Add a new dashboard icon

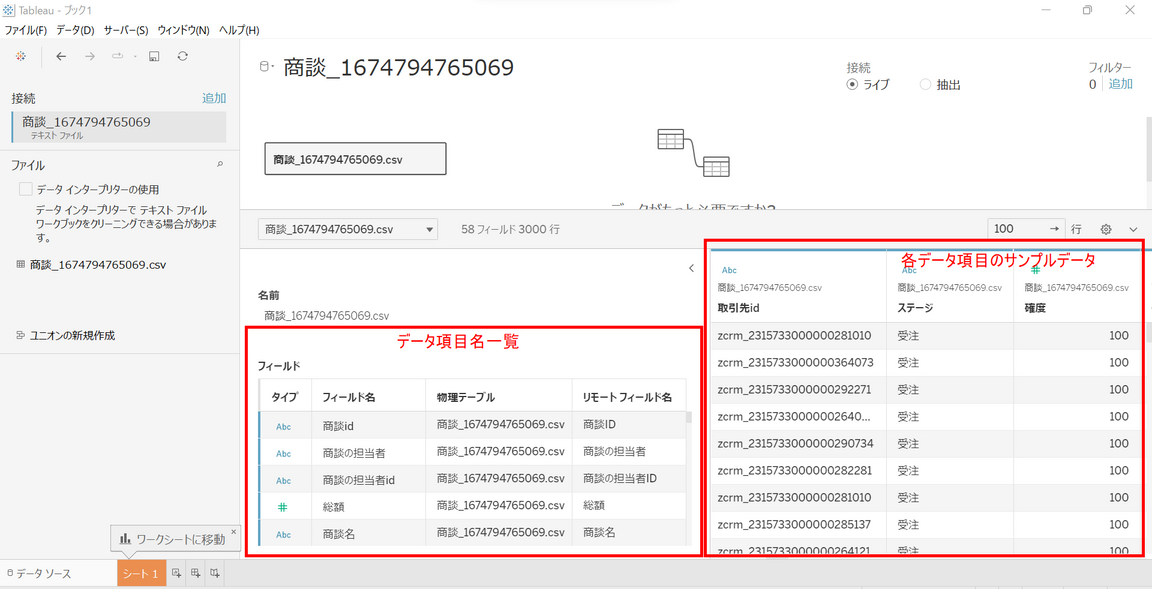tap(195, 573)
